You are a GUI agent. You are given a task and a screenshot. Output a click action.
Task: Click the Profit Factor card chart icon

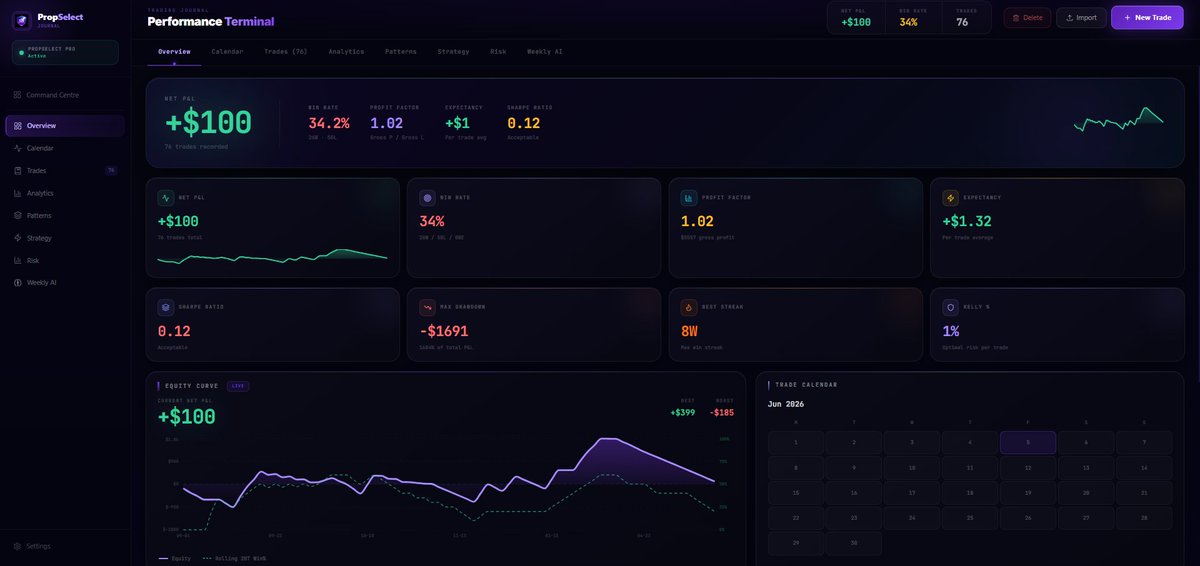click(689, 198)
